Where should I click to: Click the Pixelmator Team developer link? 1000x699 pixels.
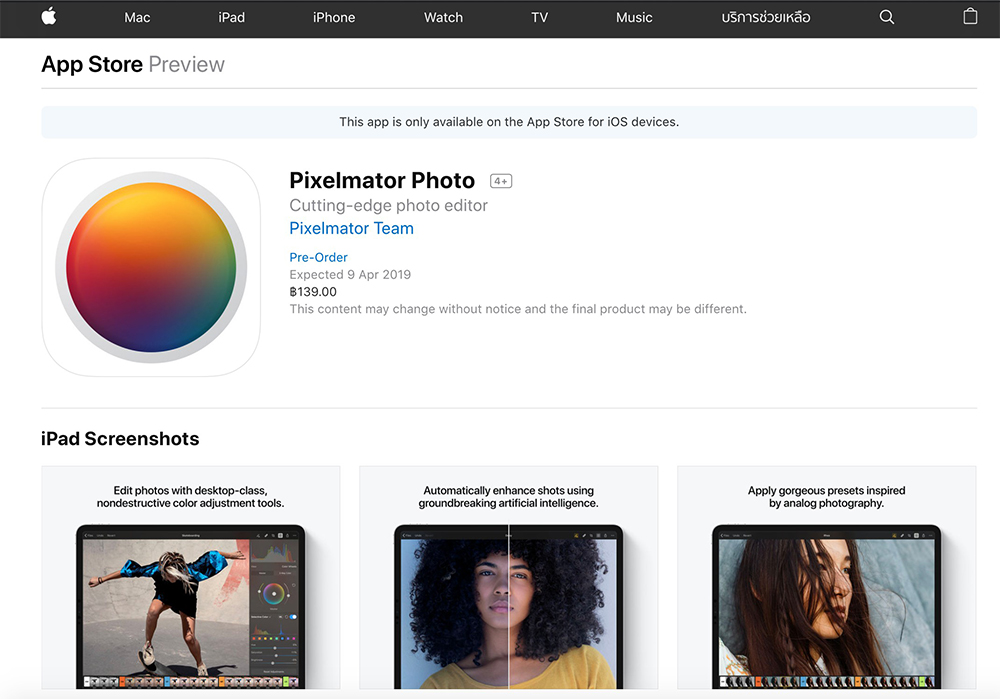click(351, 228)
